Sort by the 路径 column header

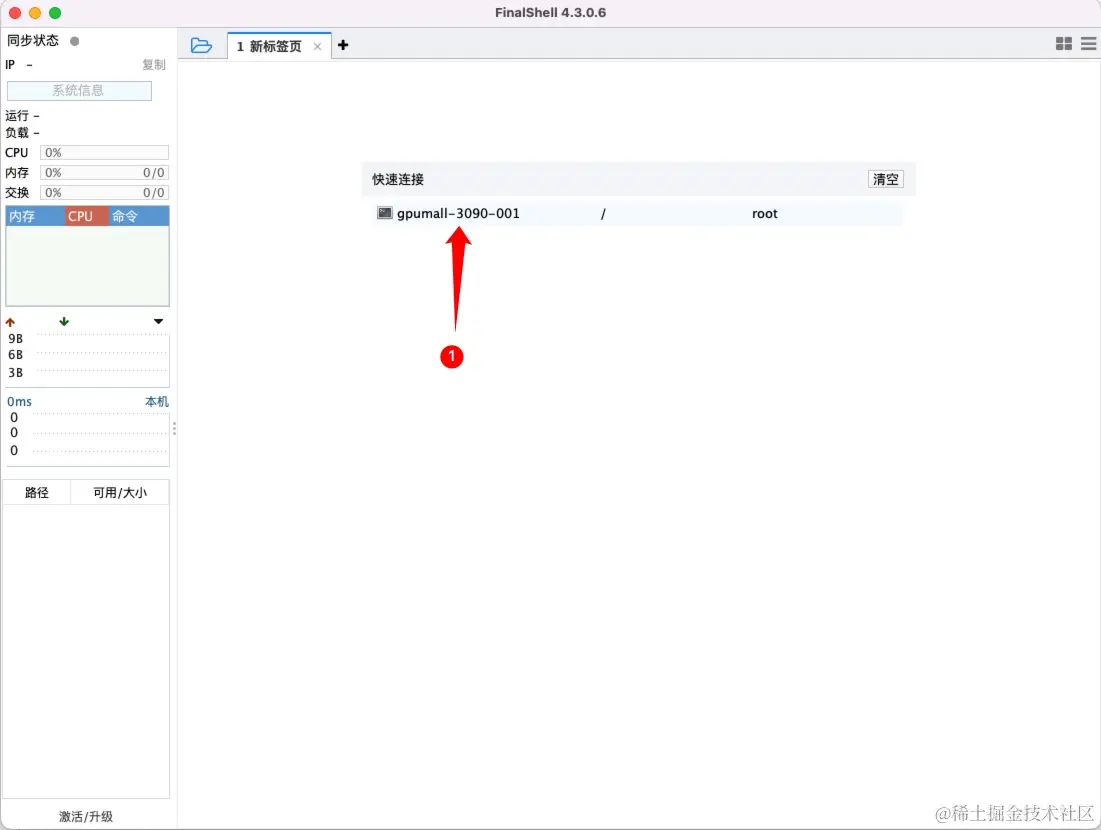pyautogui.click(x=37, y=492)
